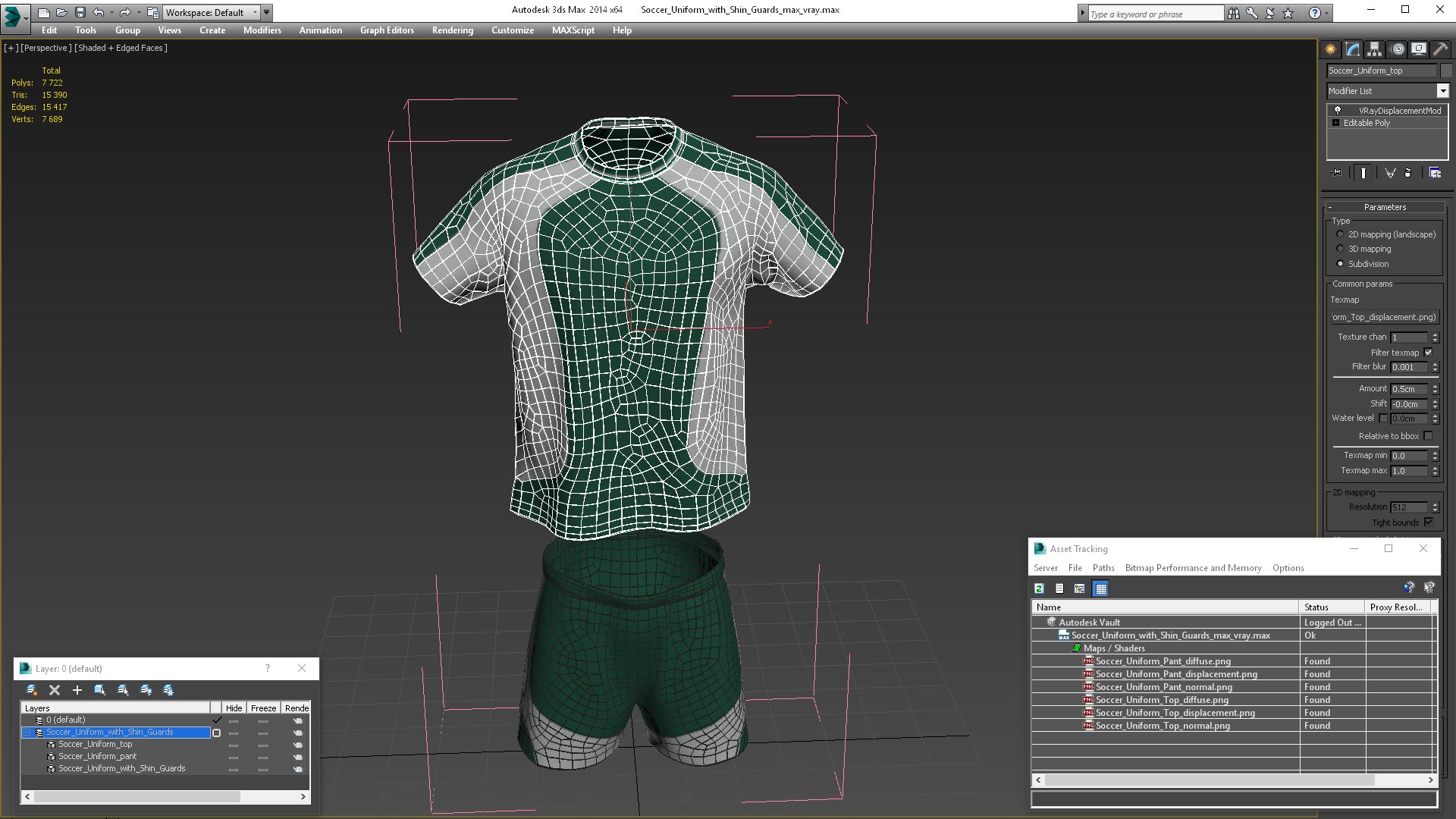Open the Rendering menu
This screenshot has height=819, width=1456.
tap(453, 30)
